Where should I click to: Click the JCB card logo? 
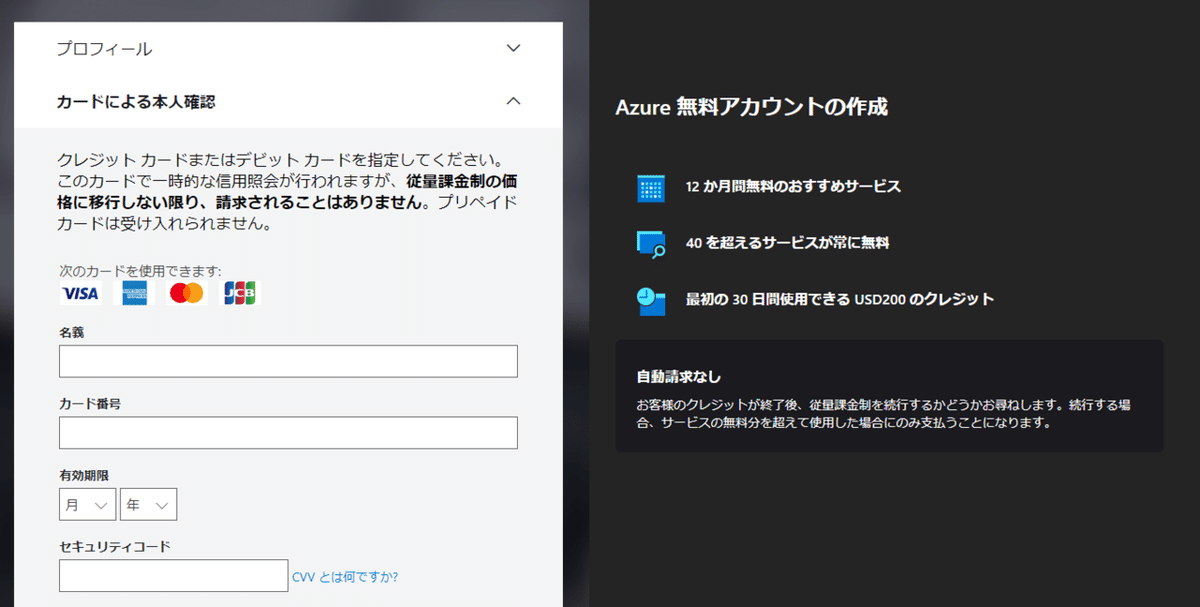[239, 293]
